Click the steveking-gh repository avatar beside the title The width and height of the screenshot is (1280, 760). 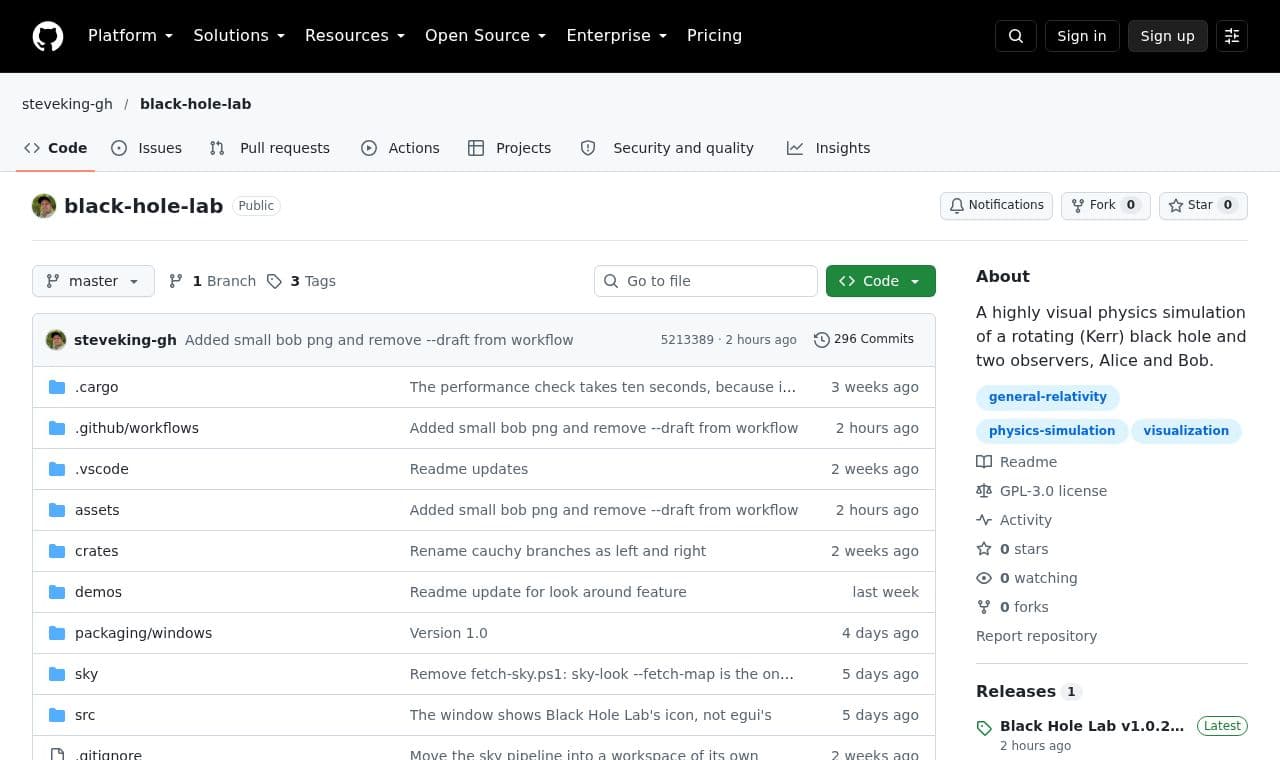point(44,206)
